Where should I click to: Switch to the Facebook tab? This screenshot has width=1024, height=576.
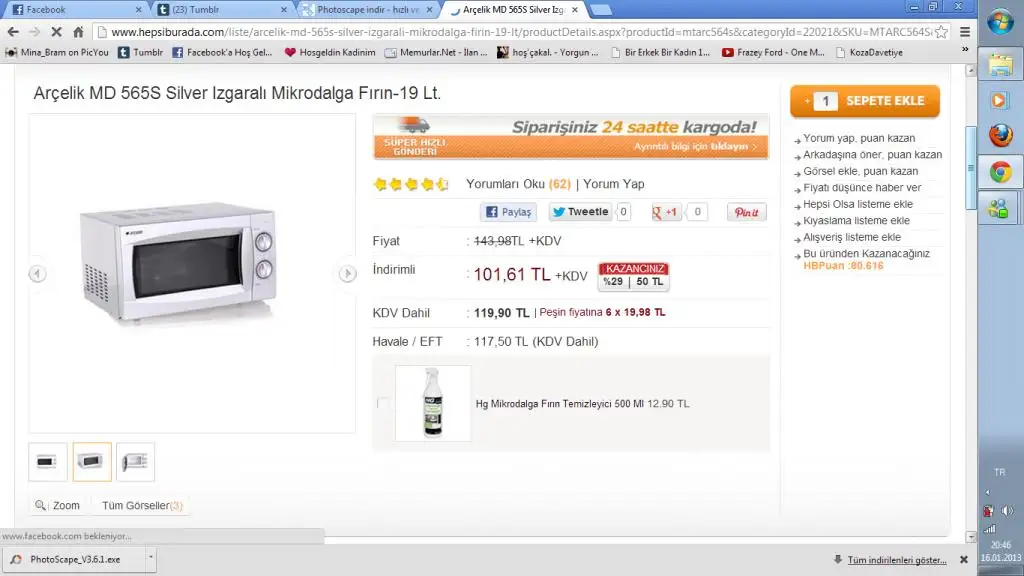point(77,10)
